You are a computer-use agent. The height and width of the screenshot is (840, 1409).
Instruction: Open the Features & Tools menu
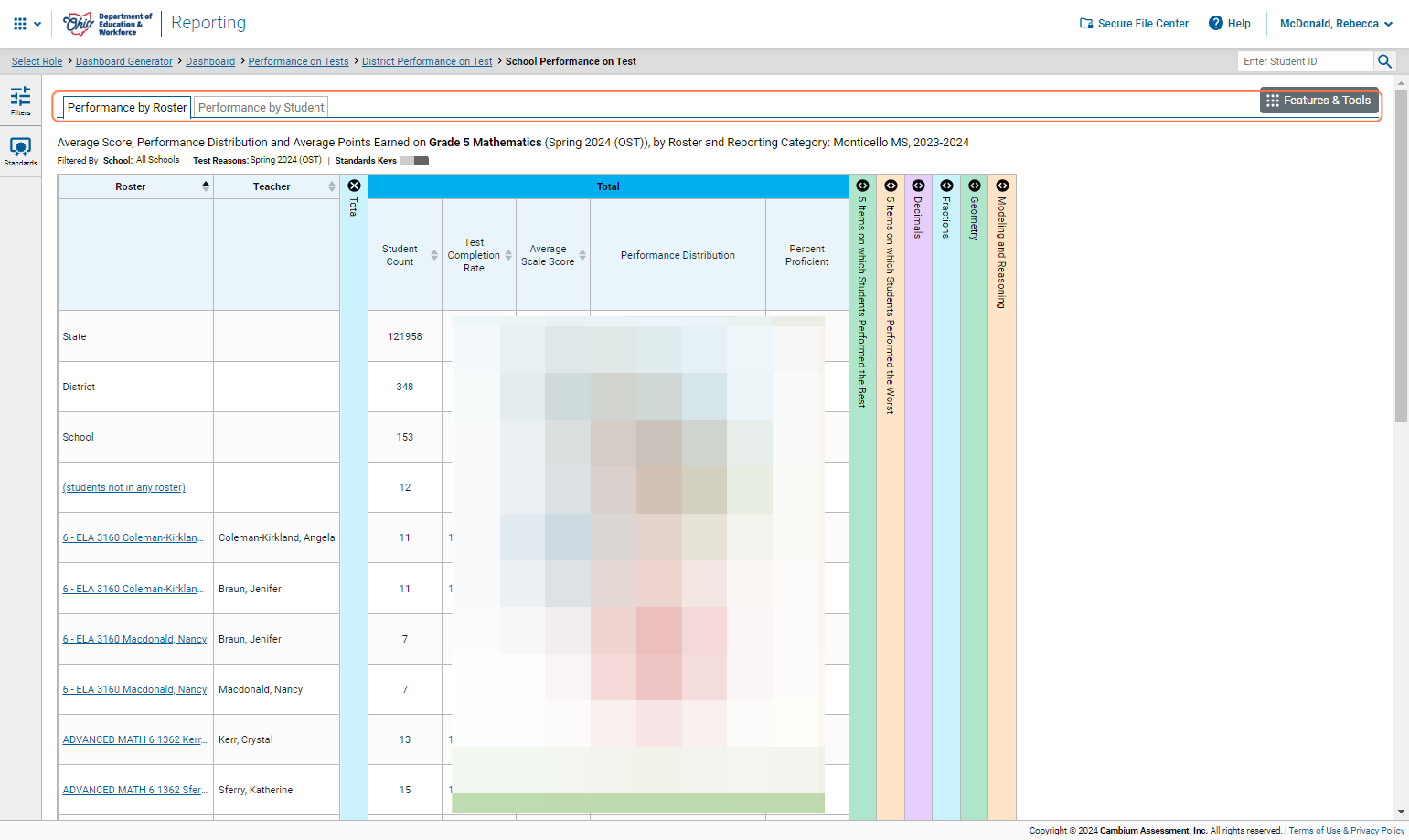(x=1318, y=101)
